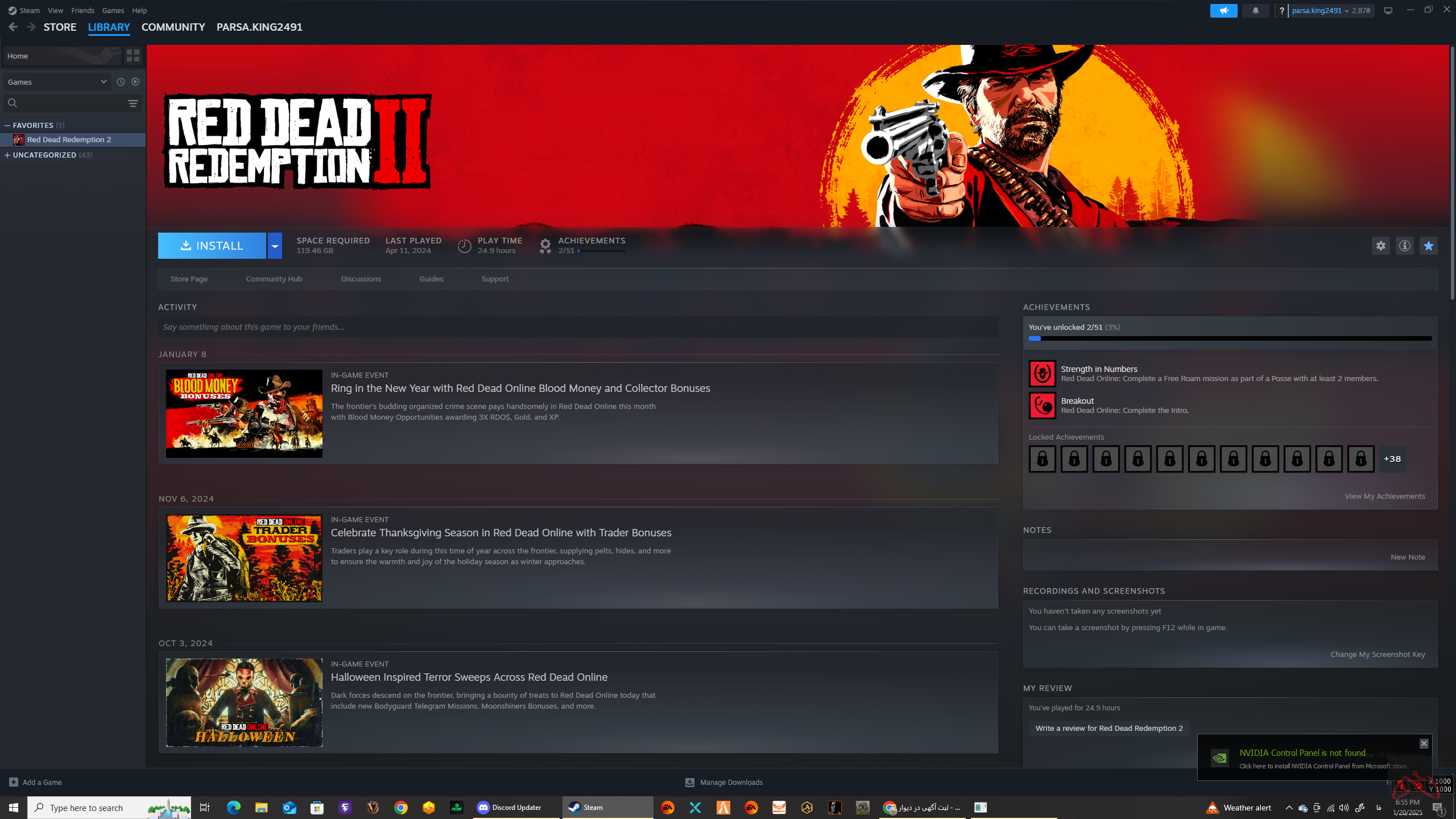The height and width of the screenshot is (819, 1456).
Task: Click the library grid view icon
Action: coord(133,56)
